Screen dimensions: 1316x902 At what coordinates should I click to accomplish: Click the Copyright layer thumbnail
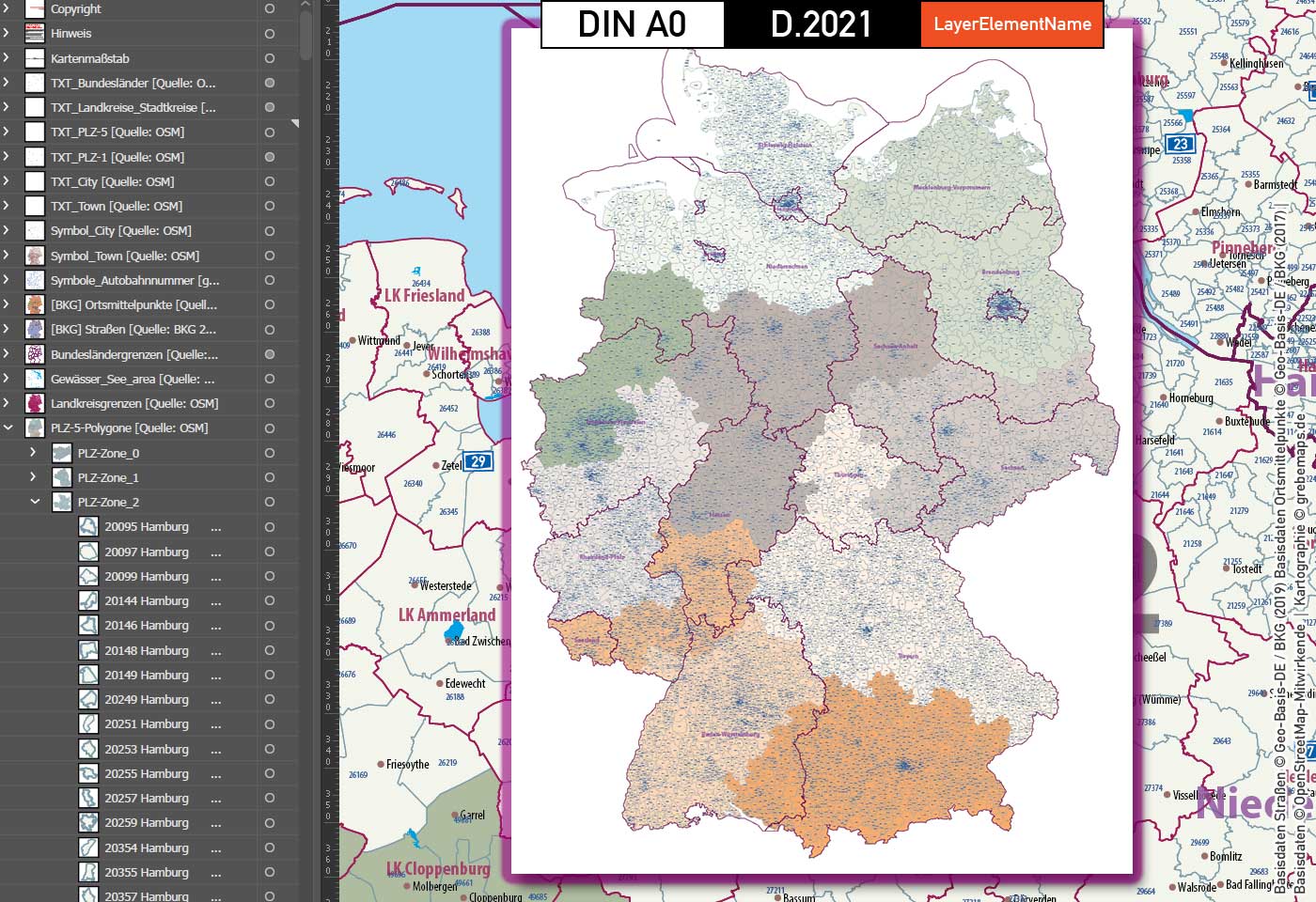[x=33, y=9]
